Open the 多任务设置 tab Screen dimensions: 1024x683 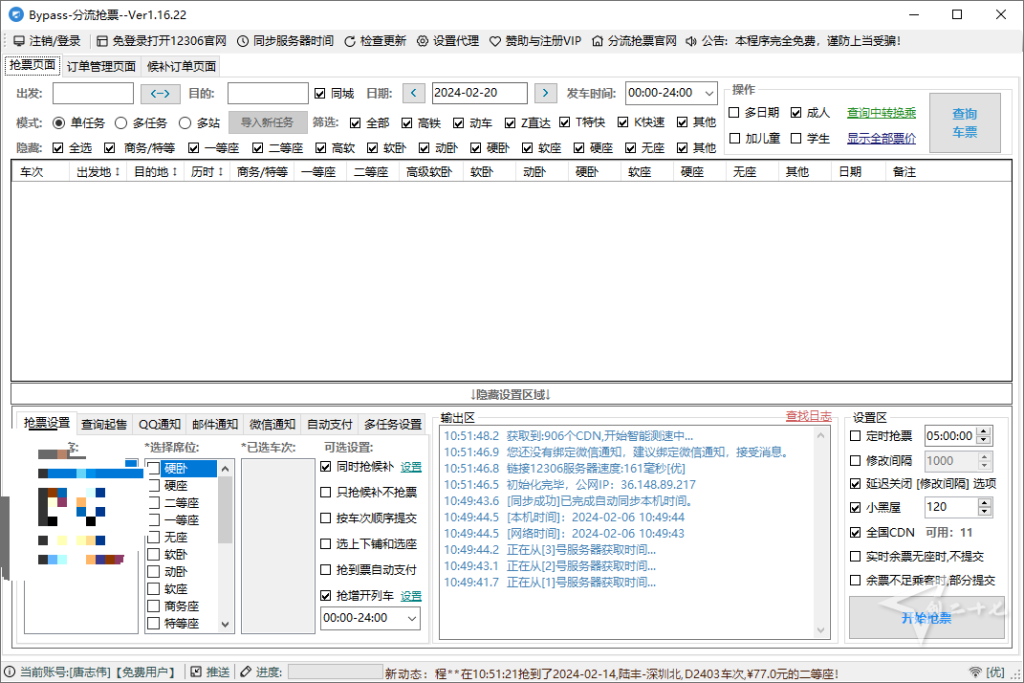click(x=392, y=424)
